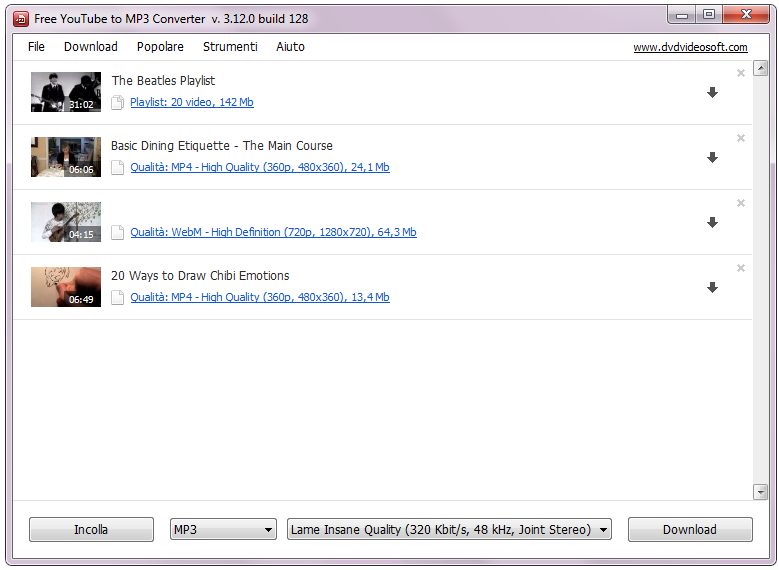779x570 pixels.
Task: Open the Strumenti menu
Action: pyautogui.click(x=230, y=47)
